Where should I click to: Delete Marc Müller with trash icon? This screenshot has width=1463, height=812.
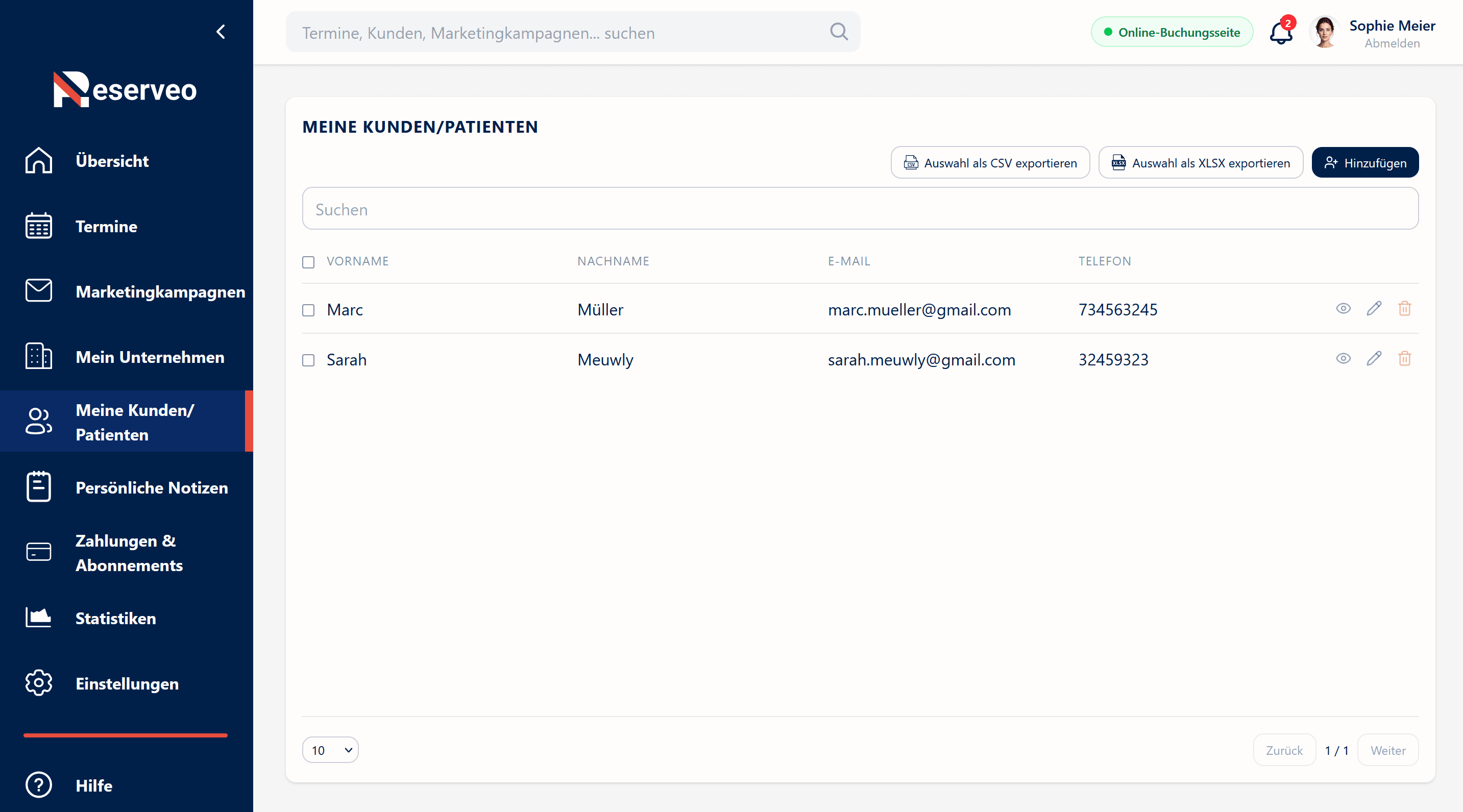(x=1404, y=308)
